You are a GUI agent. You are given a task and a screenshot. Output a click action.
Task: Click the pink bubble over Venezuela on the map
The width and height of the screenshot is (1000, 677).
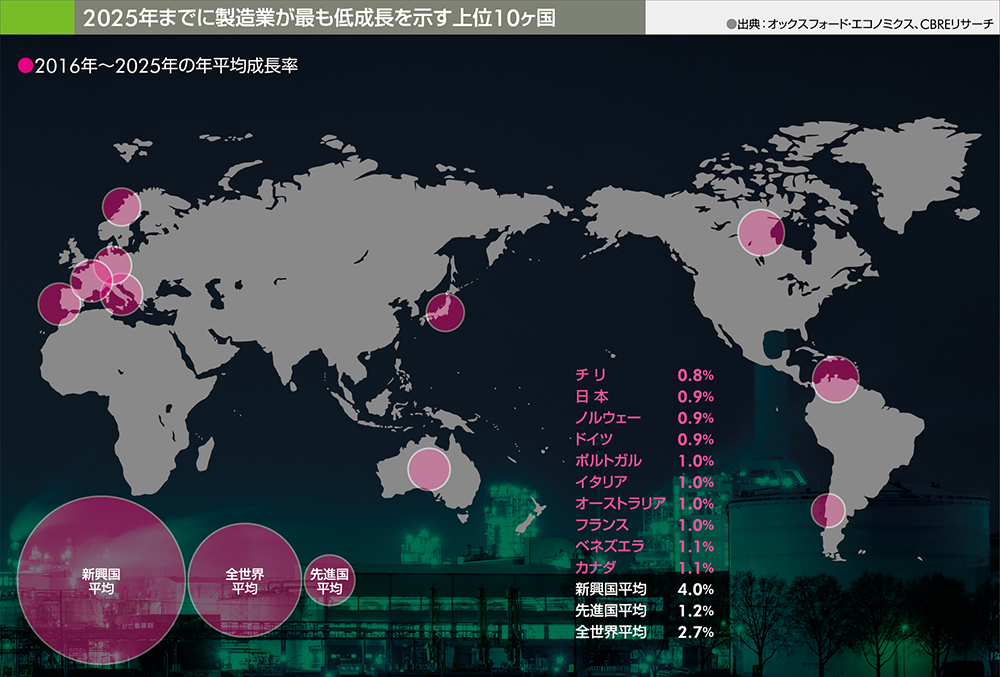[836, 379]
